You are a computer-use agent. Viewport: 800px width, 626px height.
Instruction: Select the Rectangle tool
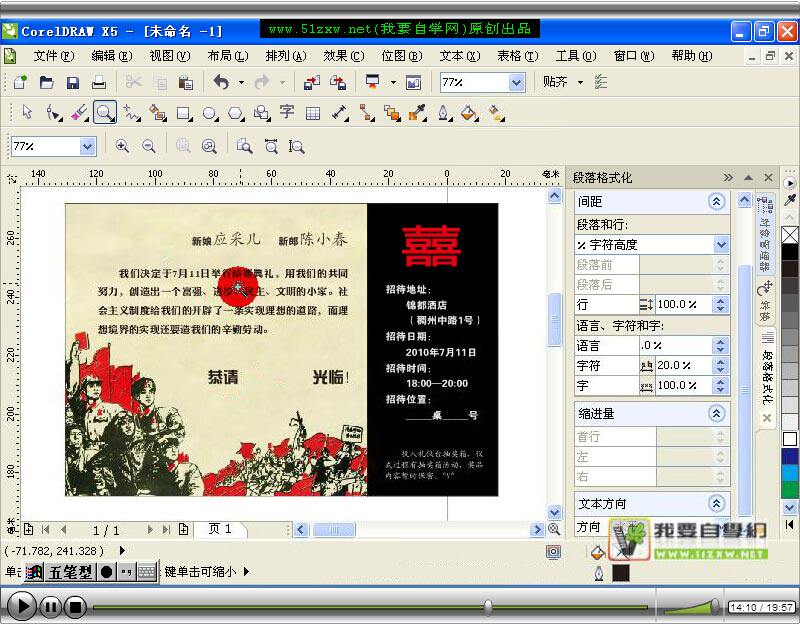(184, 112)
